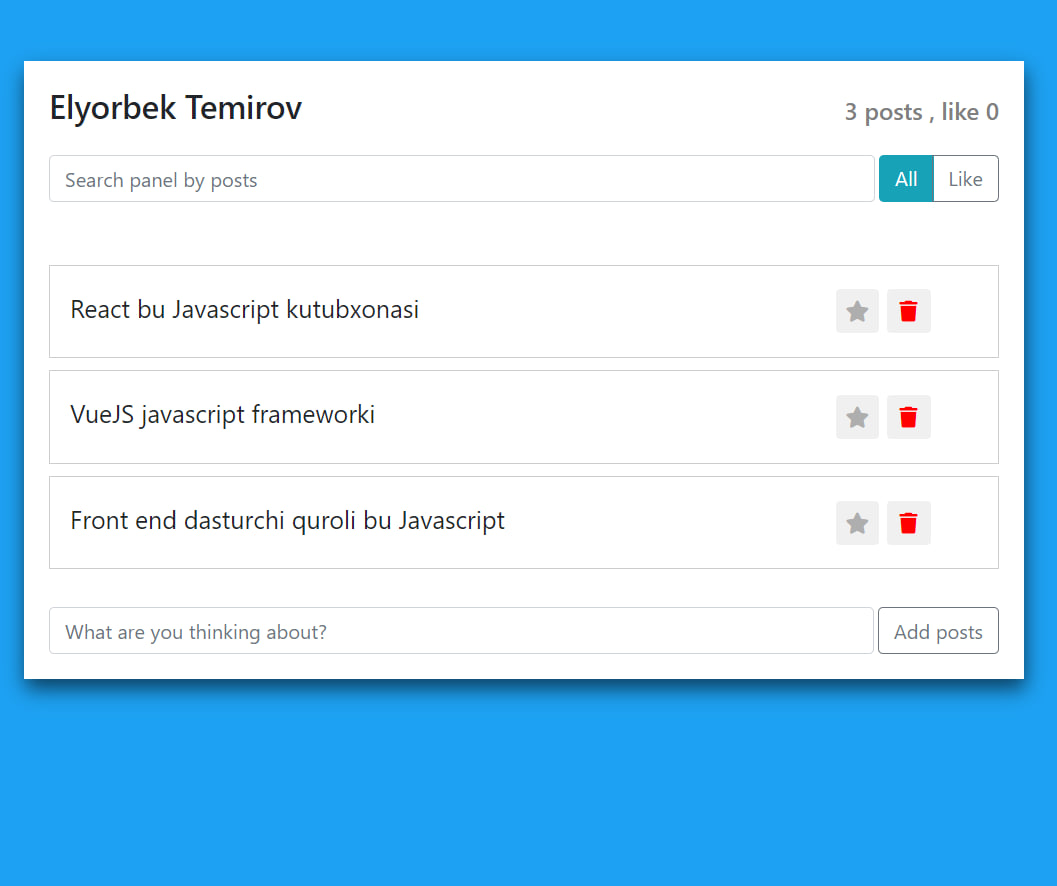Click trash icon on the VueJS post

point(908,417)
